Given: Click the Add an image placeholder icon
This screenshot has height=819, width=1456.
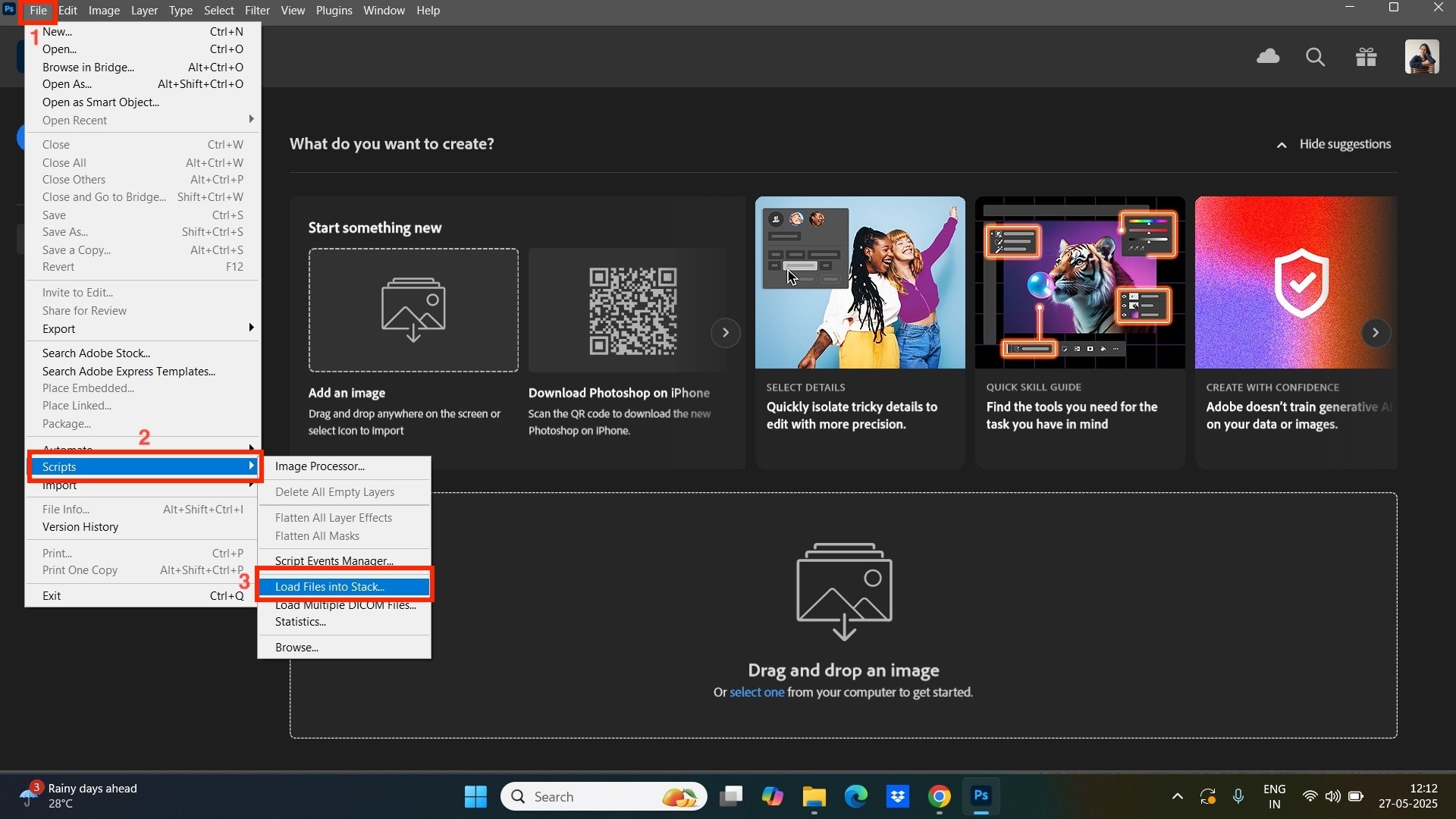Looking at the screenshot, I should tap(413, 309).
